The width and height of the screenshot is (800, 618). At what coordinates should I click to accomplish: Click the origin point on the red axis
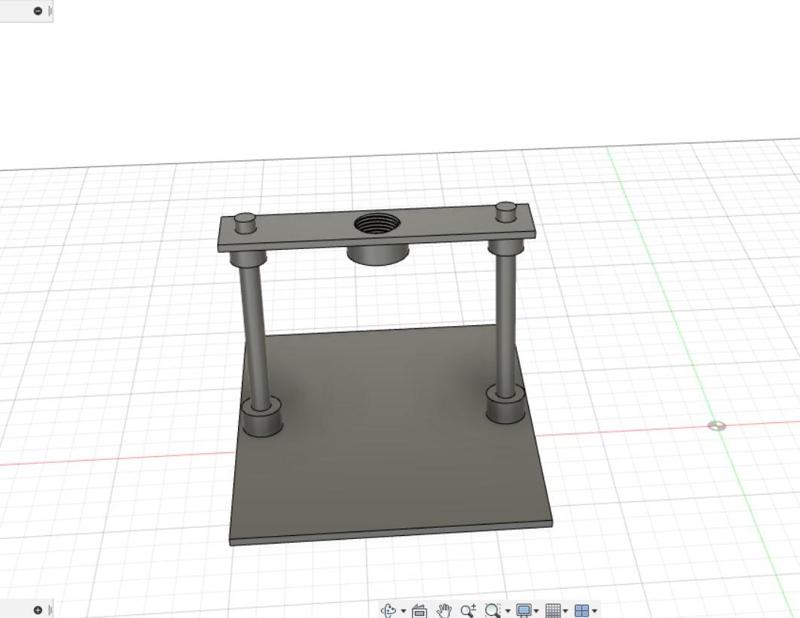(718, 424)
